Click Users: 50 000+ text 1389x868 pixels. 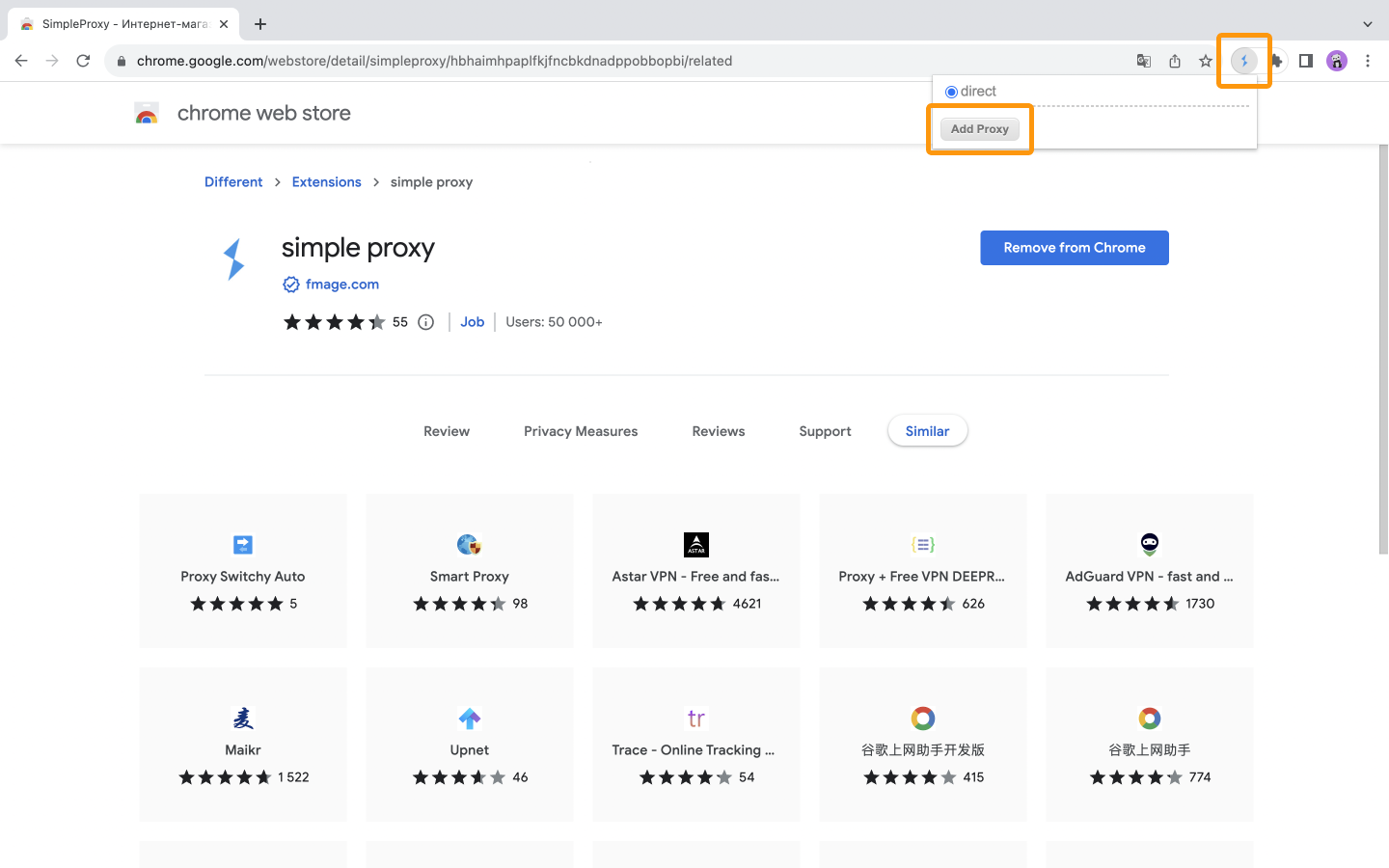click(554, 322)
